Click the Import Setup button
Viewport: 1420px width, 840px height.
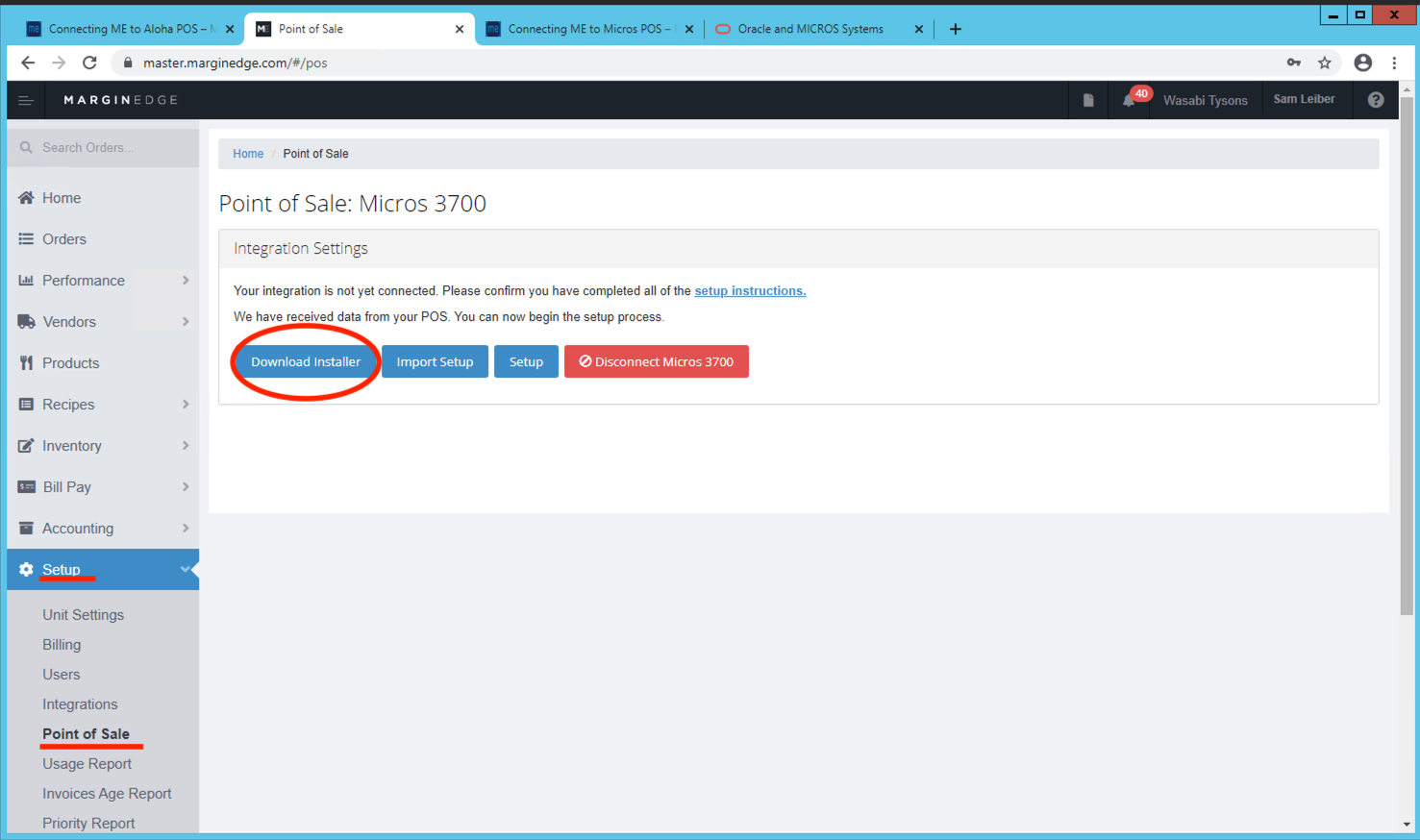pos(435,361)
